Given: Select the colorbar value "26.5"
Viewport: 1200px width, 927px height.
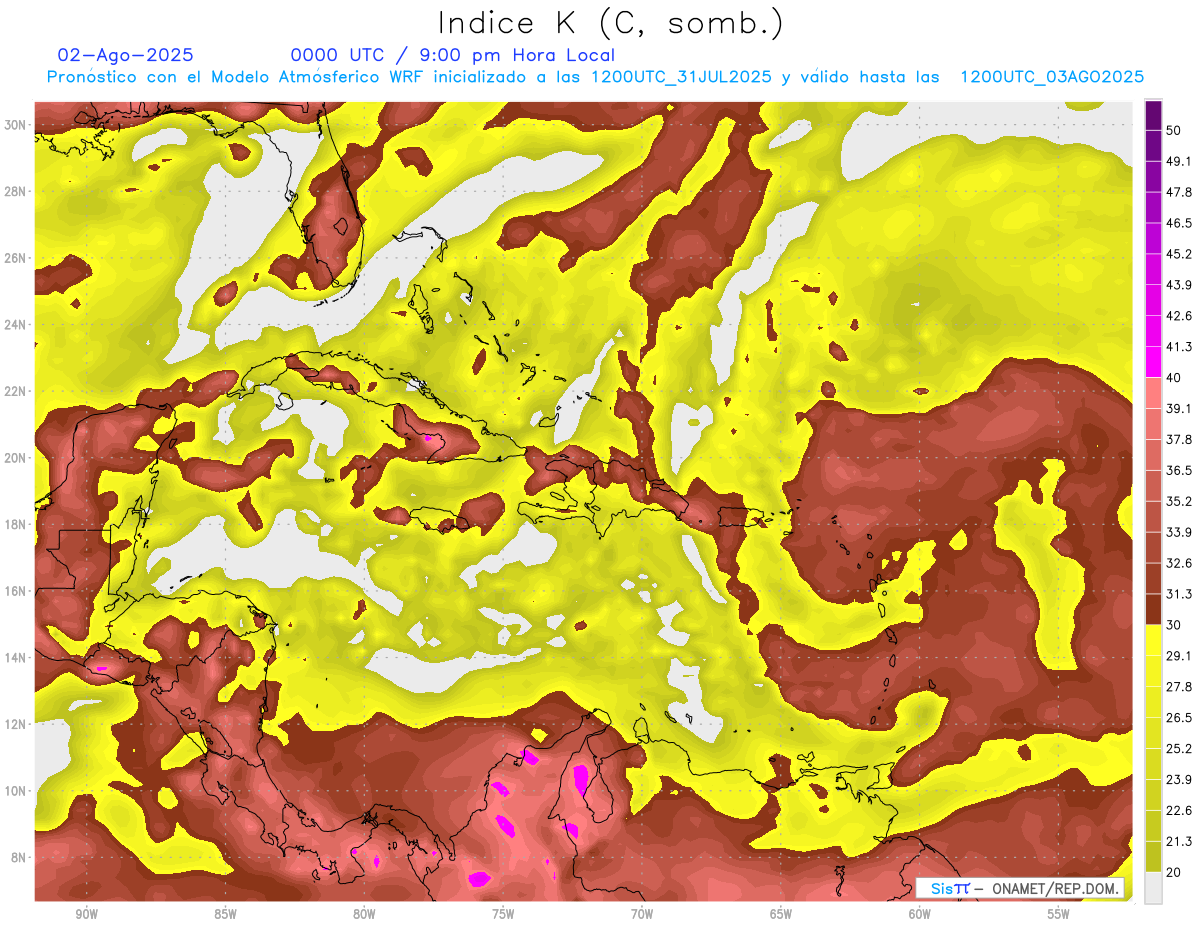Looking at the screenshot, I should pyautogui.click(x=1179, y=718).
